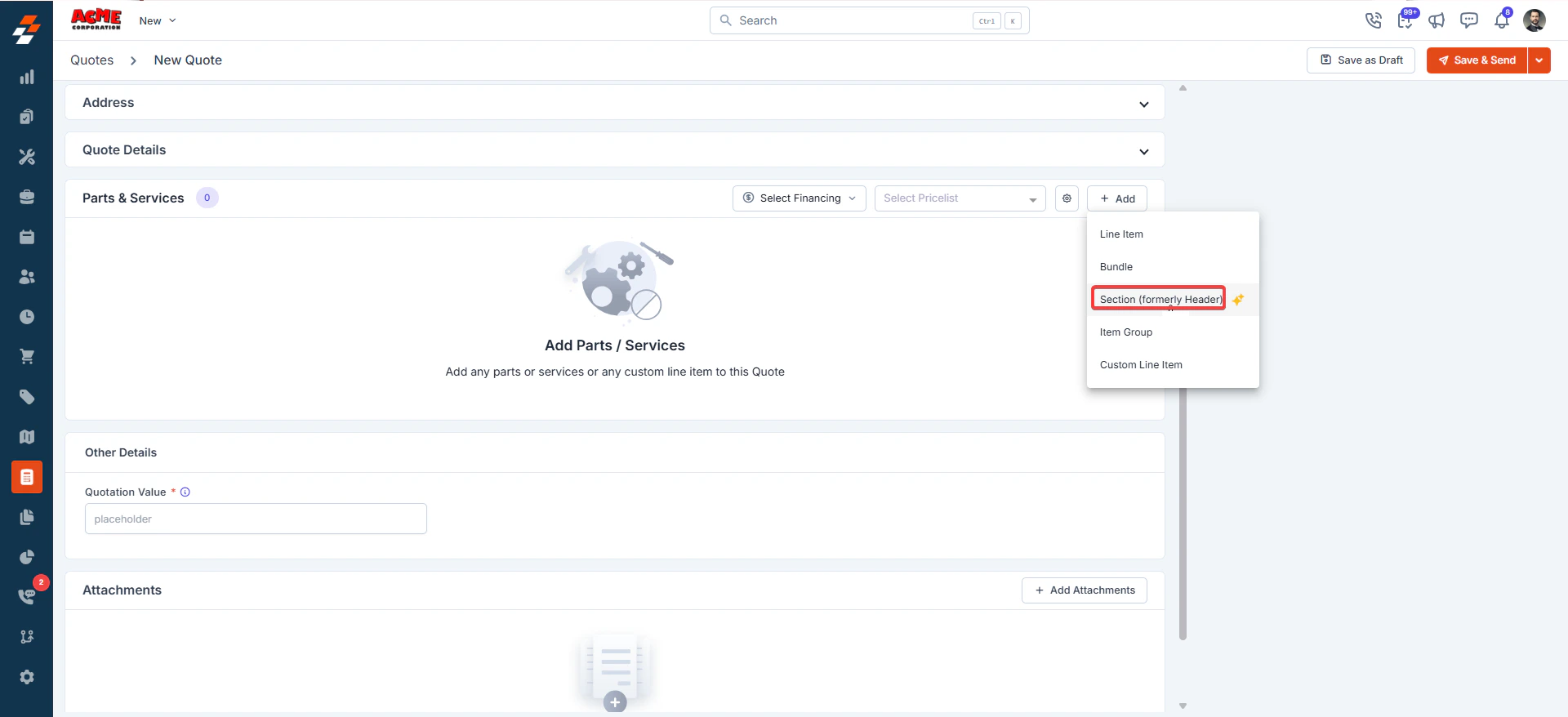Click the Add Attachments button
This screenshot has width=1568, height=717.
(x=1085, y=590)
